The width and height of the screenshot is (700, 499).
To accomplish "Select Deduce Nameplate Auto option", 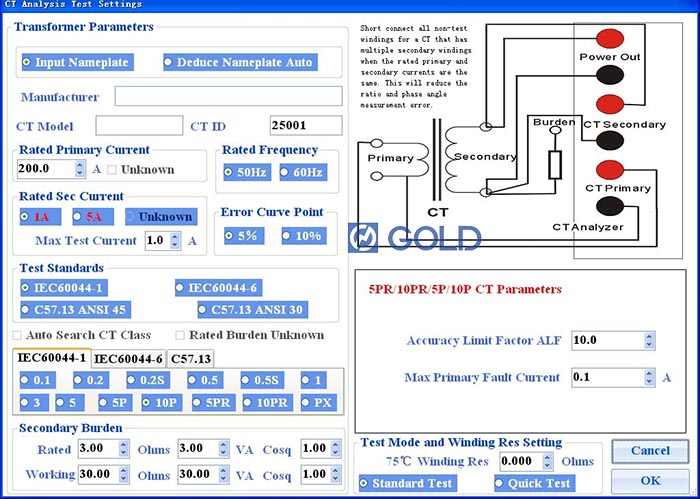I will coord(238,62).
